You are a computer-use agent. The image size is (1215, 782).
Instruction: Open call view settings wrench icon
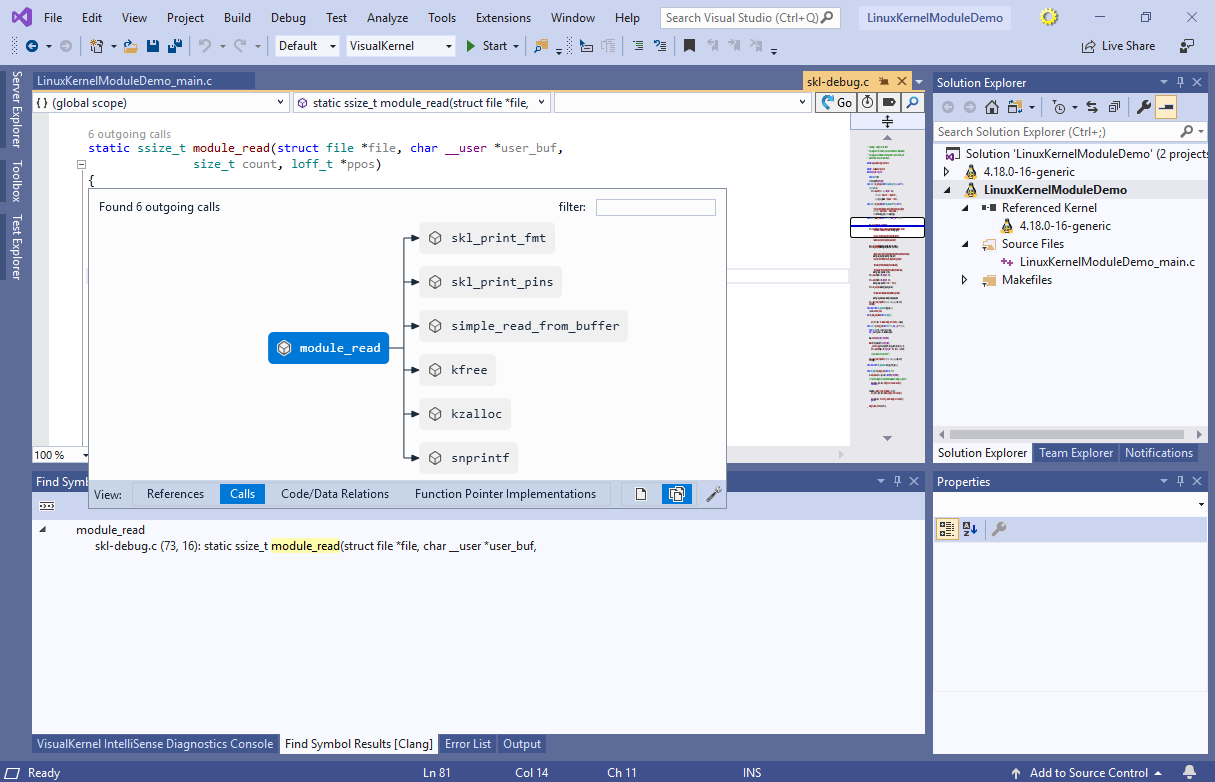(713, 494)
